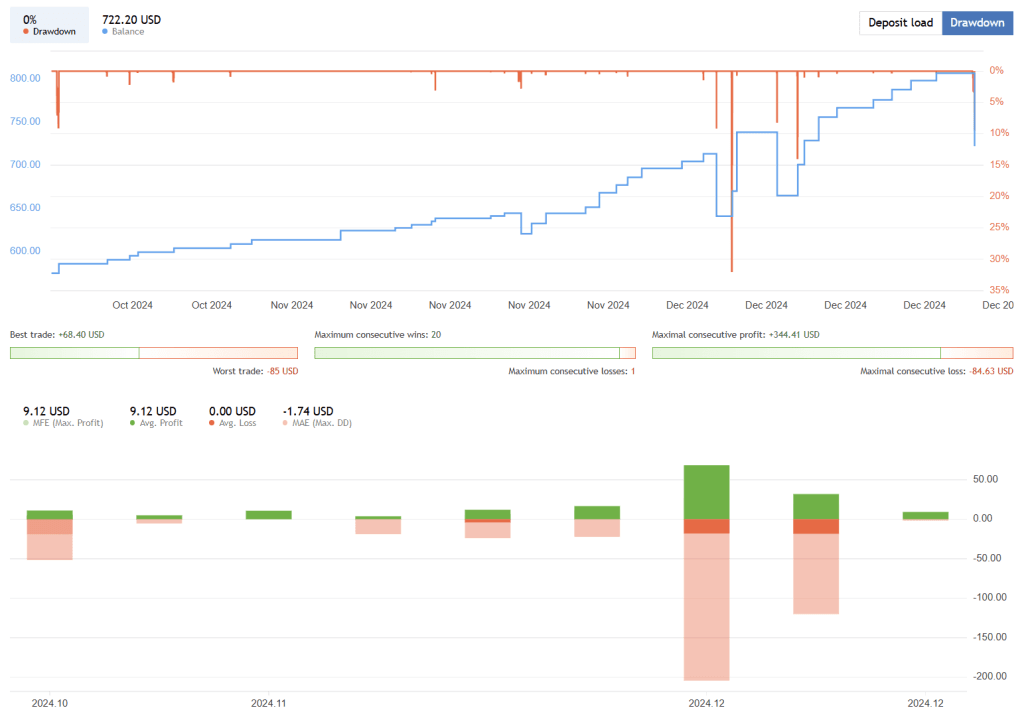Toggle the 722.20 USD Balance legend
This screenshot has height=716, width=1024.
click(130, 25)
